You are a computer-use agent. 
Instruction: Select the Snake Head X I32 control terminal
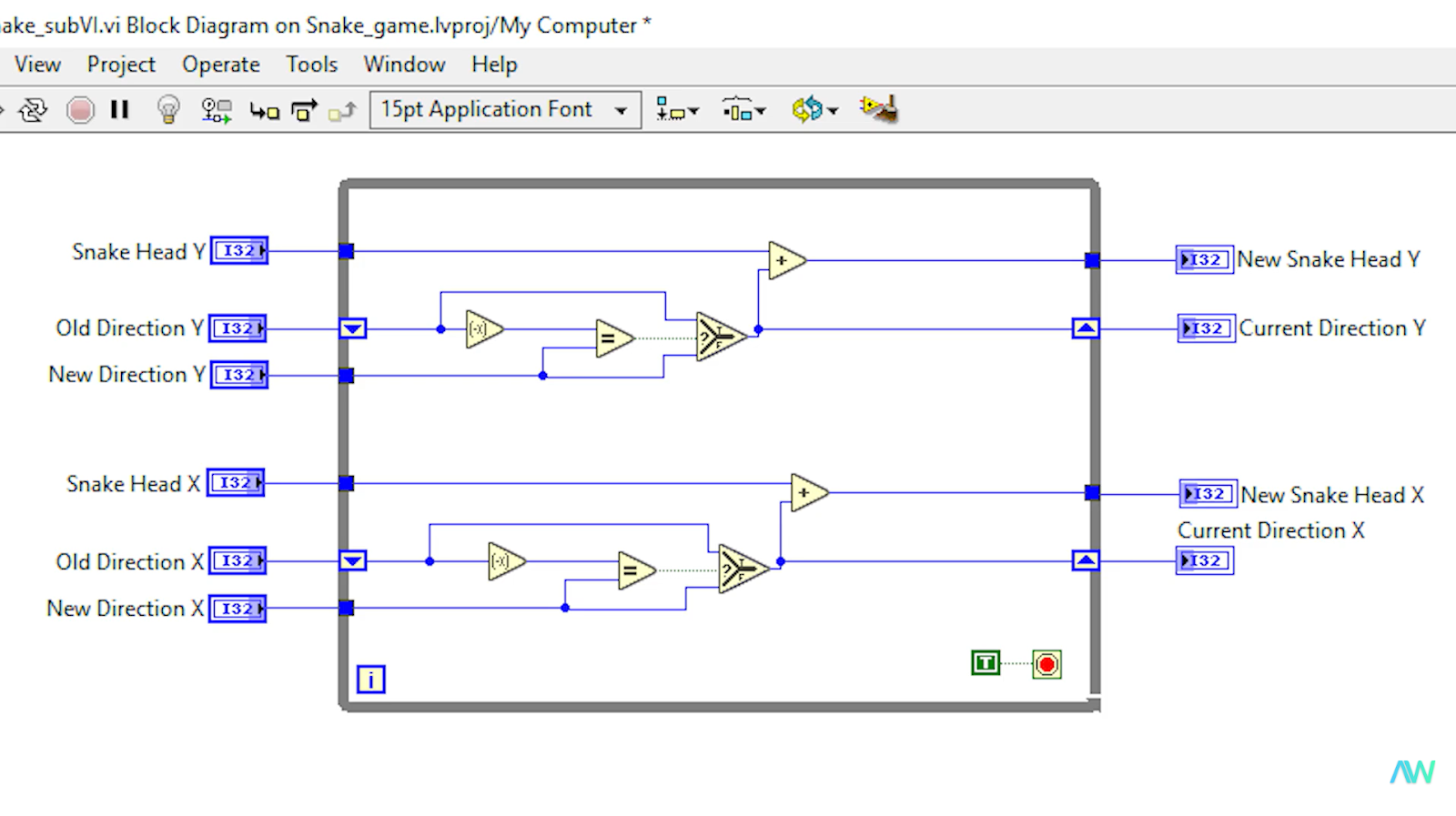(237, 483)
